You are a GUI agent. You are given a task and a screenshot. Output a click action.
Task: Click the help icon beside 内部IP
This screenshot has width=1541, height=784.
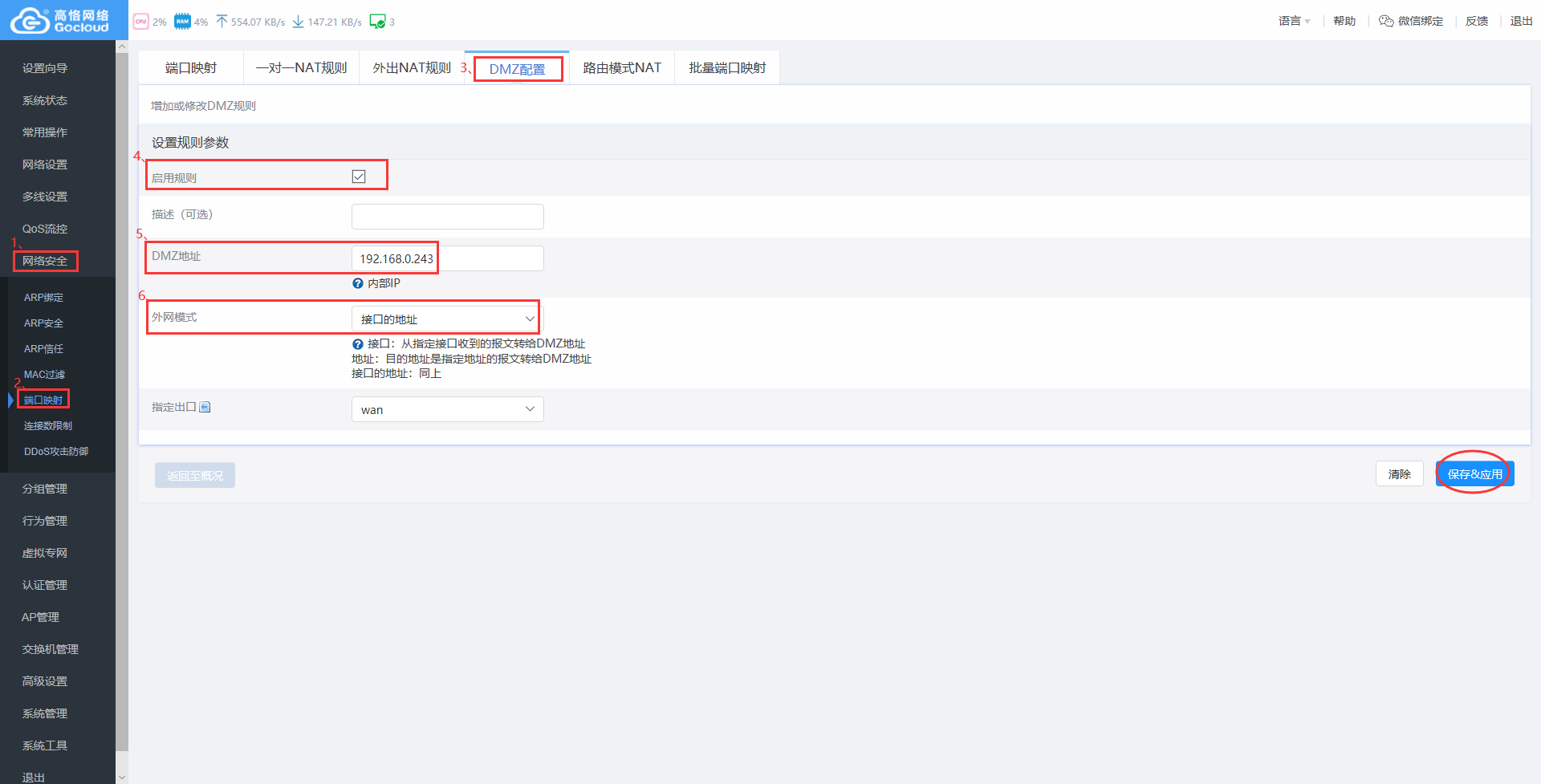pyautogui.click(x=358, y=283)
